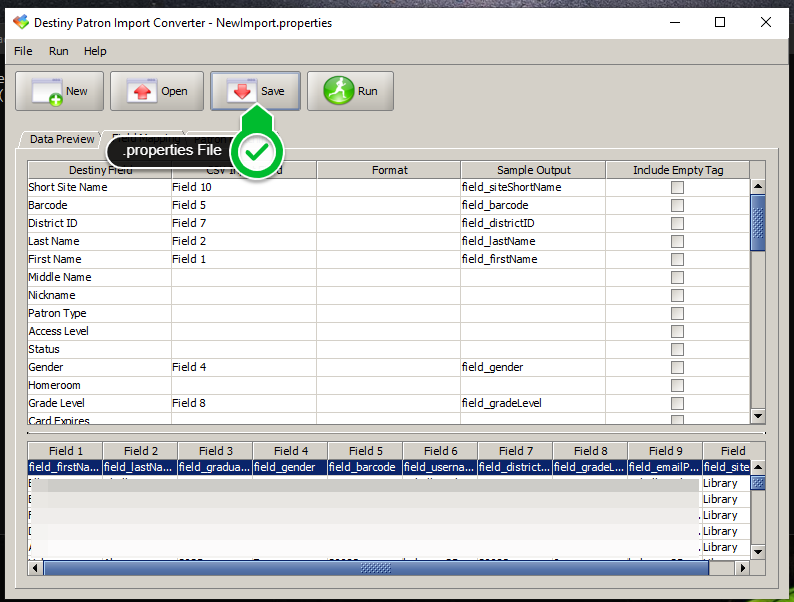Image resolution: width=794 pixels, height=602 pixels.
Task: Toggle Include Empty Tag for Homeroom
Action: [677, 385]
